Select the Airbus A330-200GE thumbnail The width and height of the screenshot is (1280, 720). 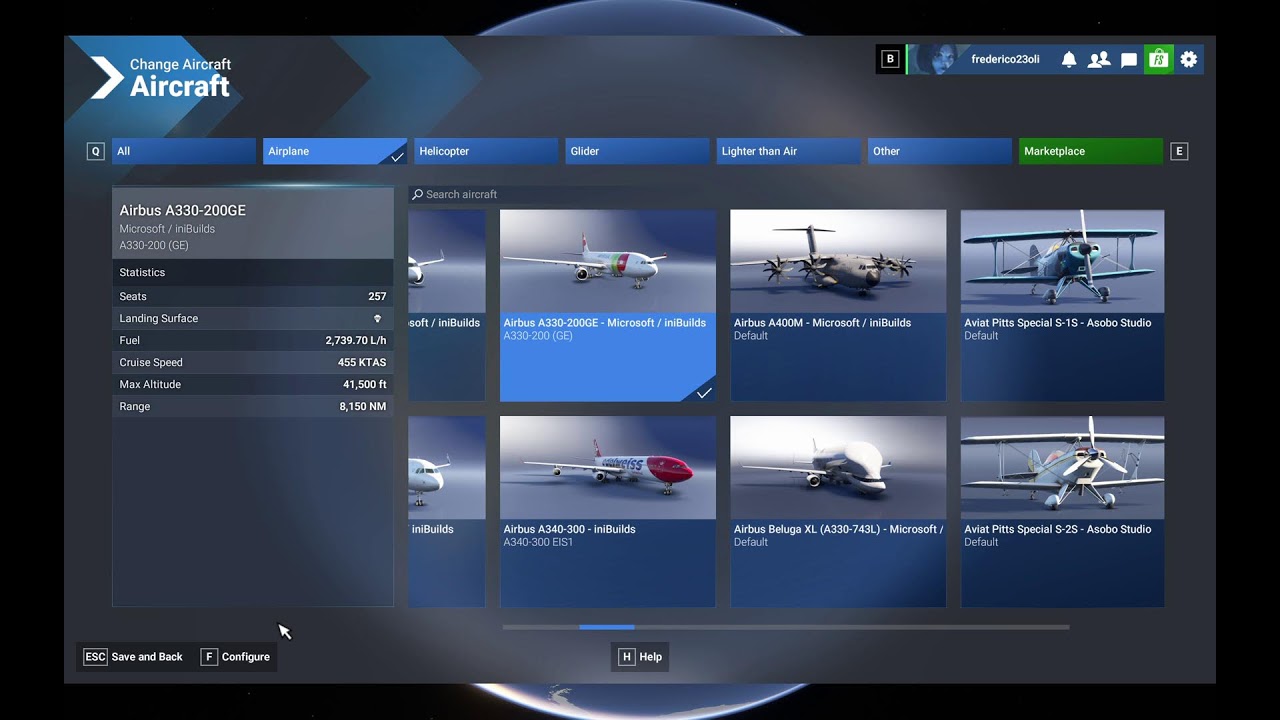(x=608, y=262)
